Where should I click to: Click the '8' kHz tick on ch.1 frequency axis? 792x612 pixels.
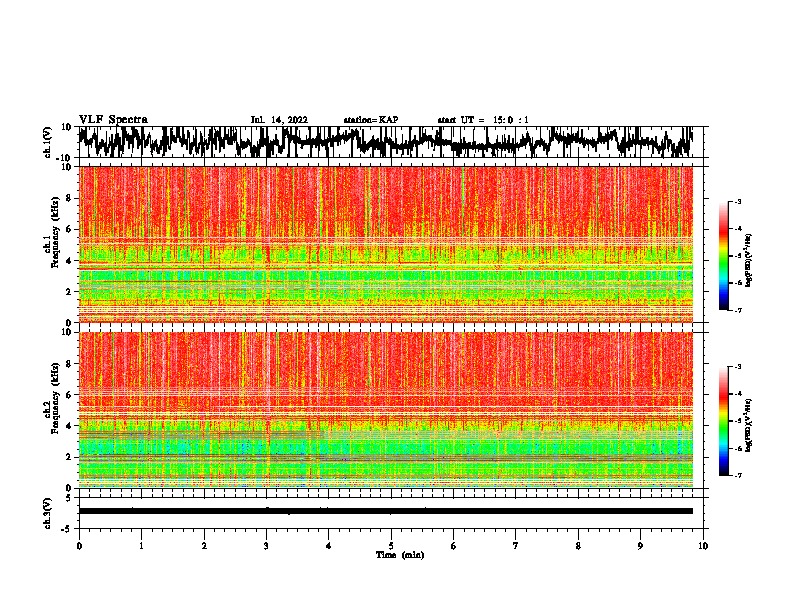click(x=69, y=198)
